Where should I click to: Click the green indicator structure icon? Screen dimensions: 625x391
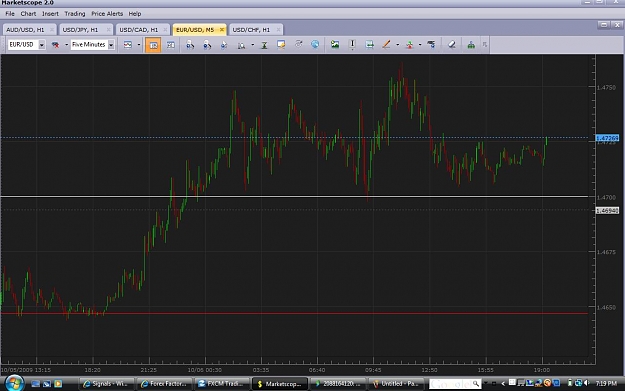tap(471, 45)
